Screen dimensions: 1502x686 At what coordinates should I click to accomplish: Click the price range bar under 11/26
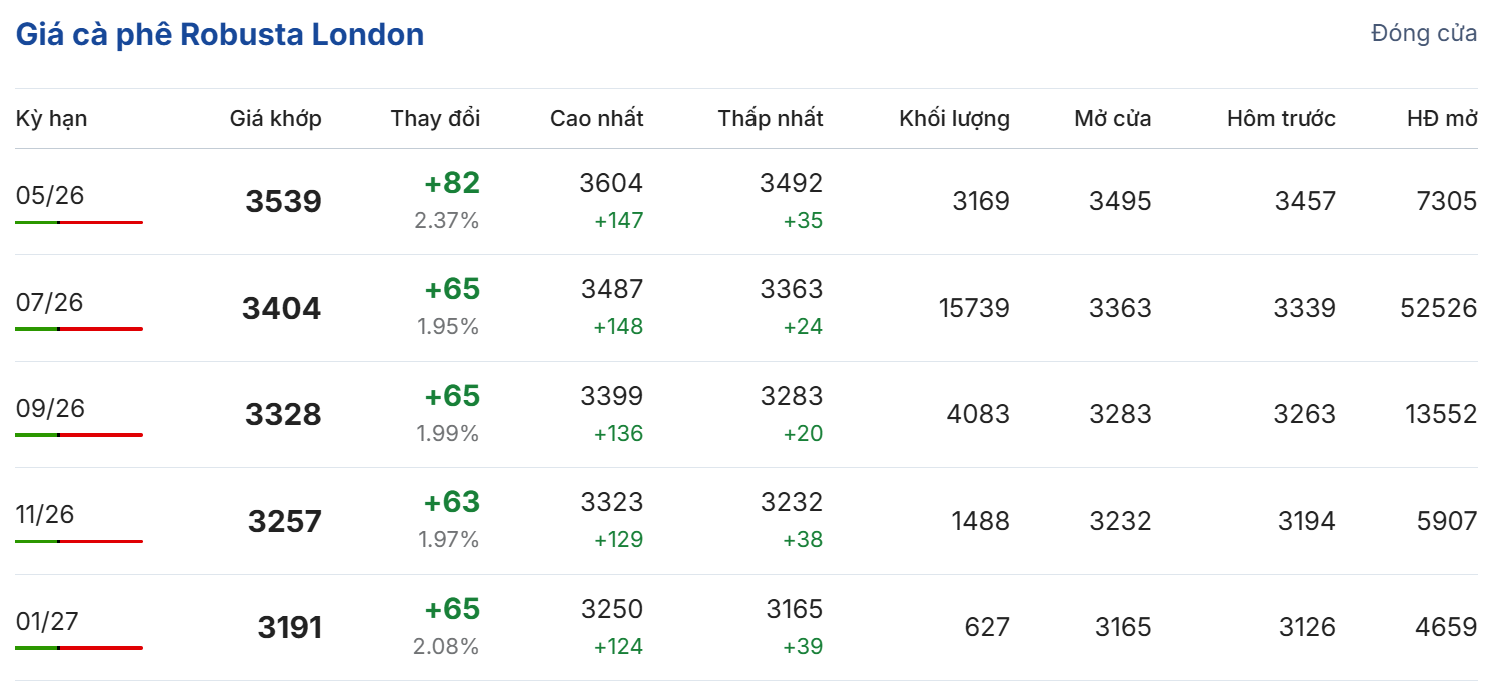coord(79,541)
